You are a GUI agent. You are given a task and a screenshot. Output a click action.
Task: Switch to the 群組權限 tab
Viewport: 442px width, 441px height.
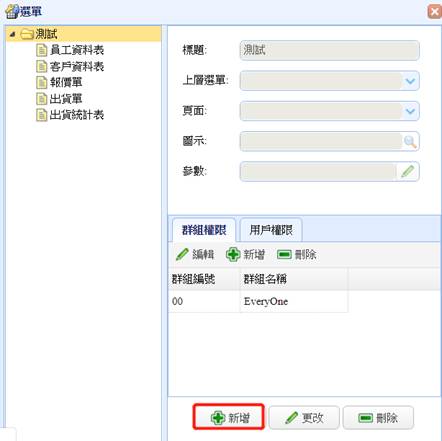[204, 230]
